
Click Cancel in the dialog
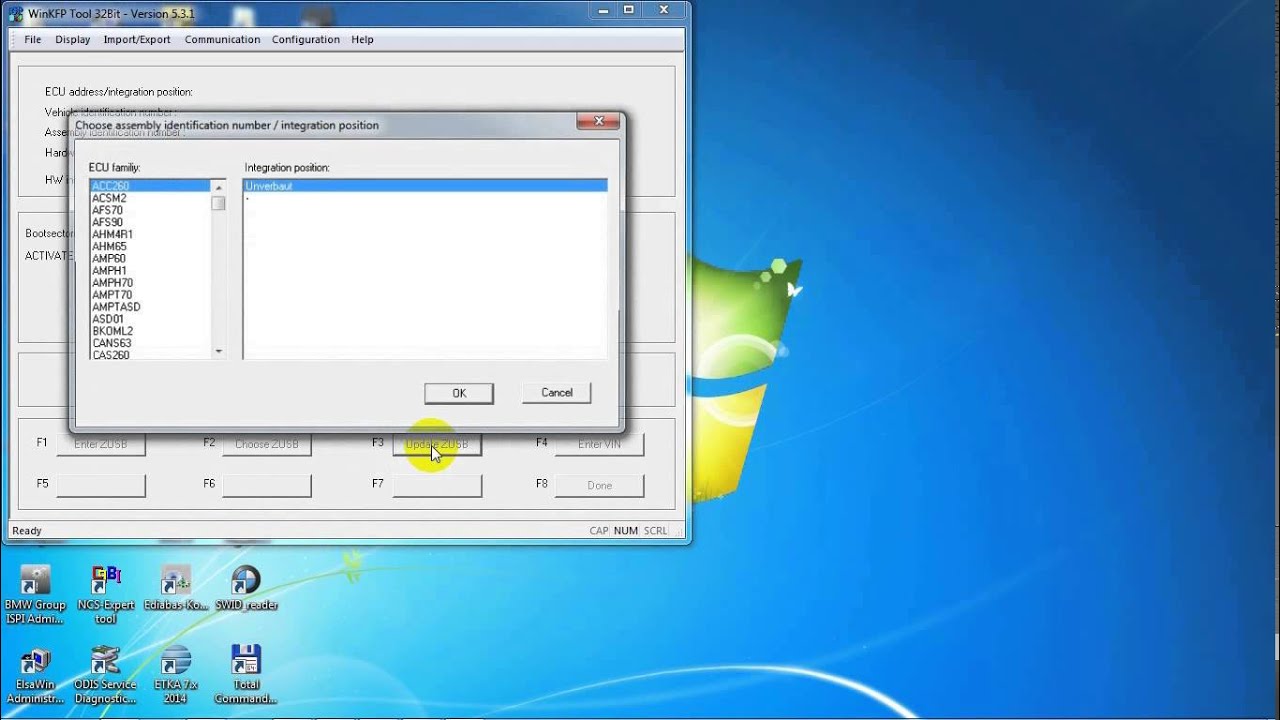[557, 393]
